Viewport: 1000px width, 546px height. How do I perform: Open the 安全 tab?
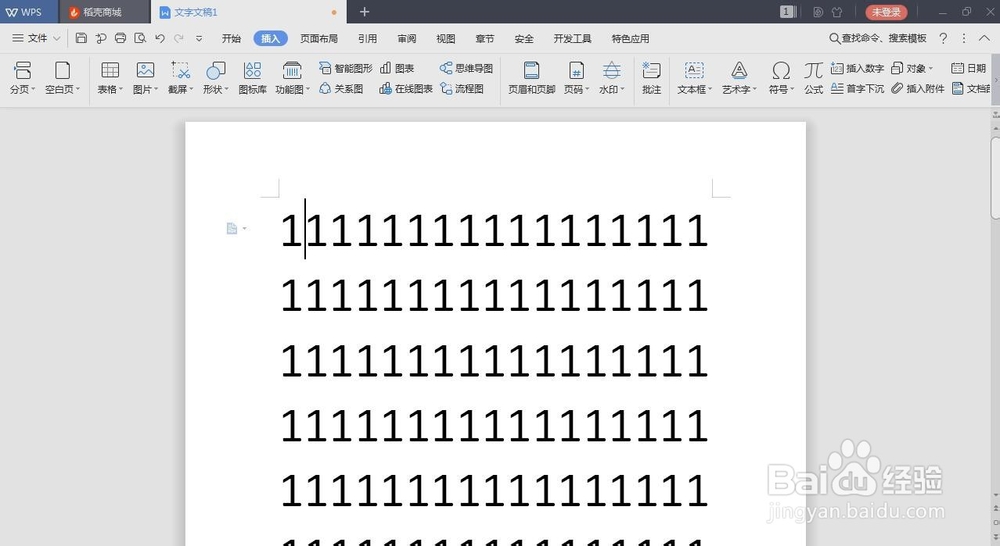(x=524, y=39)
